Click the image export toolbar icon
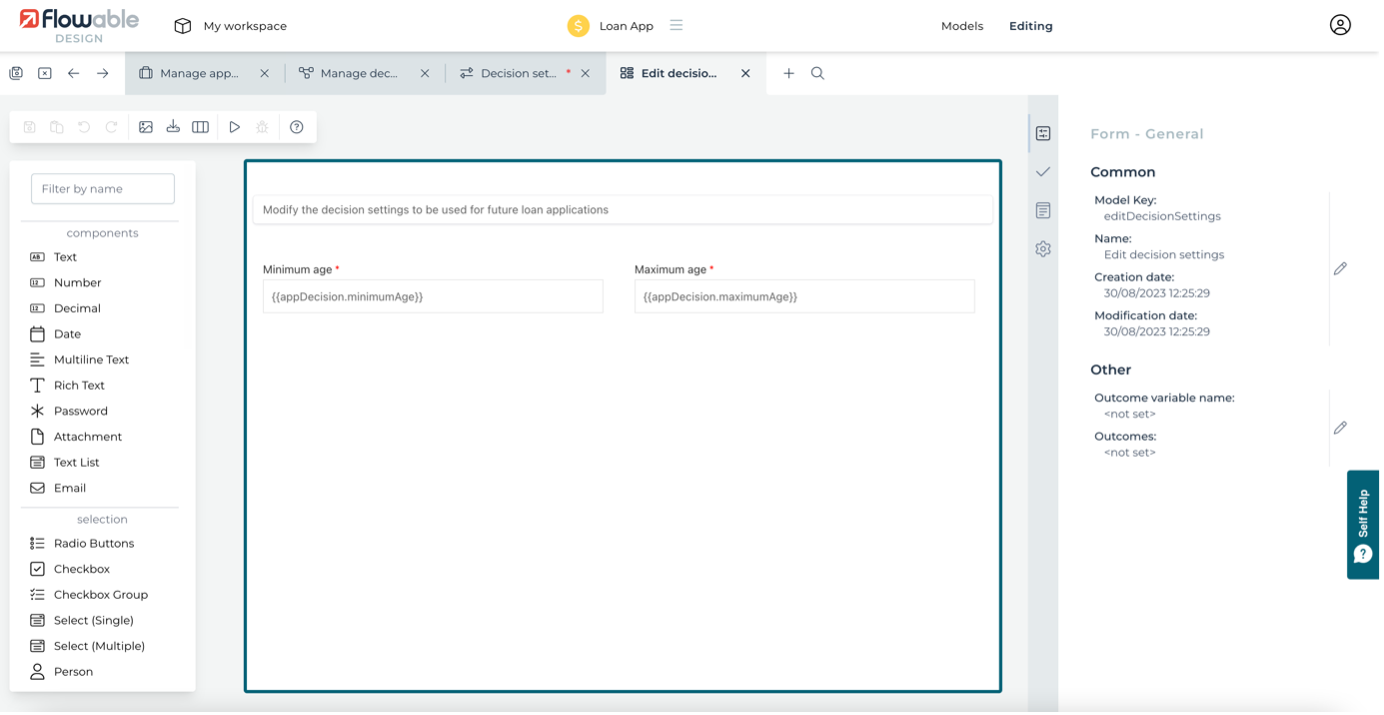The height and width of the screenshot is (715, 1384). click(146, 127)
